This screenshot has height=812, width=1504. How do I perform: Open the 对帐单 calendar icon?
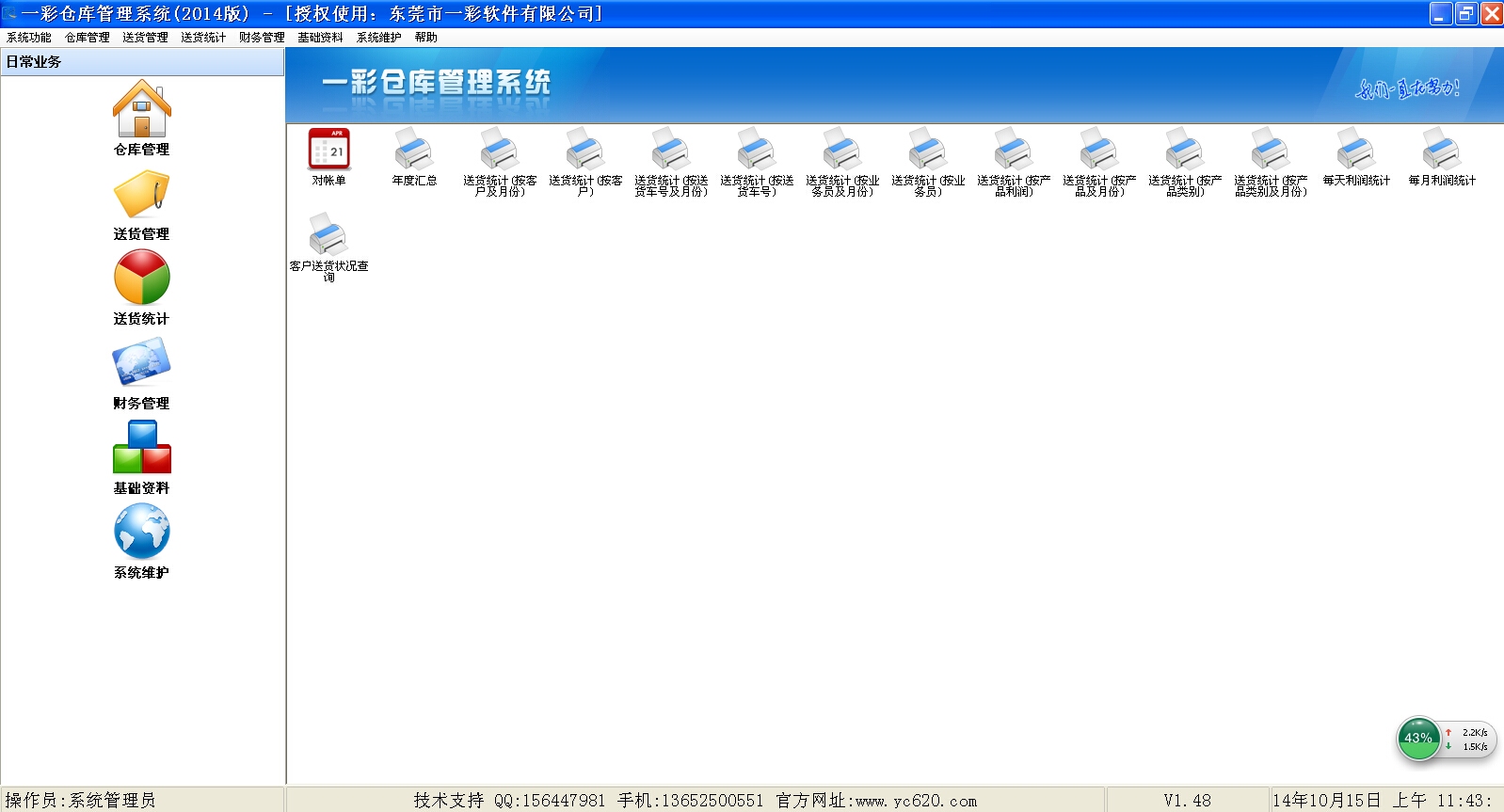328,150
